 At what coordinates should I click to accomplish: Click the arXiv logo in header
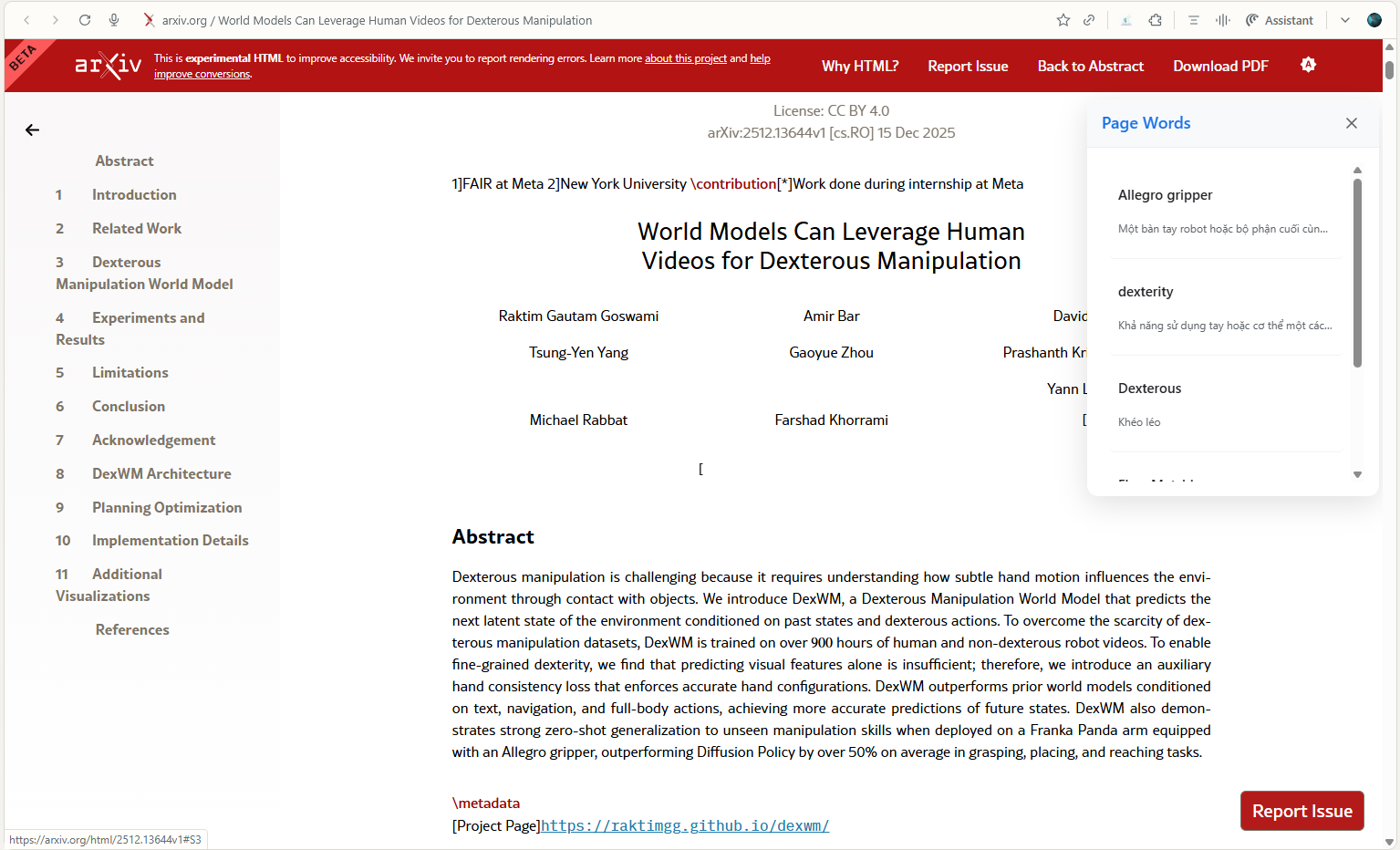pyautogui.click(x=109, y=66)
